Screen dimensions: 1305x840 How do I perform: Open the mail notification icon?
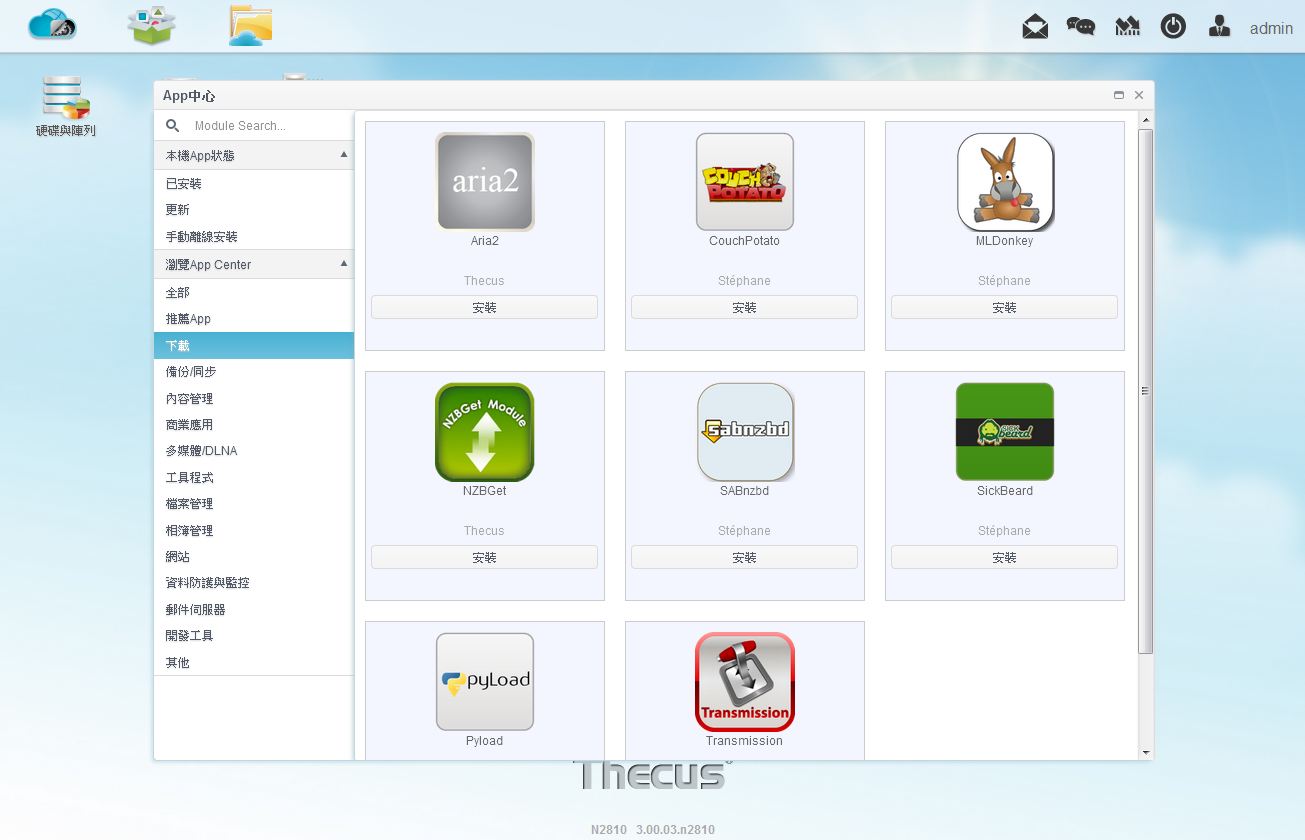[x=1035, y=27]
